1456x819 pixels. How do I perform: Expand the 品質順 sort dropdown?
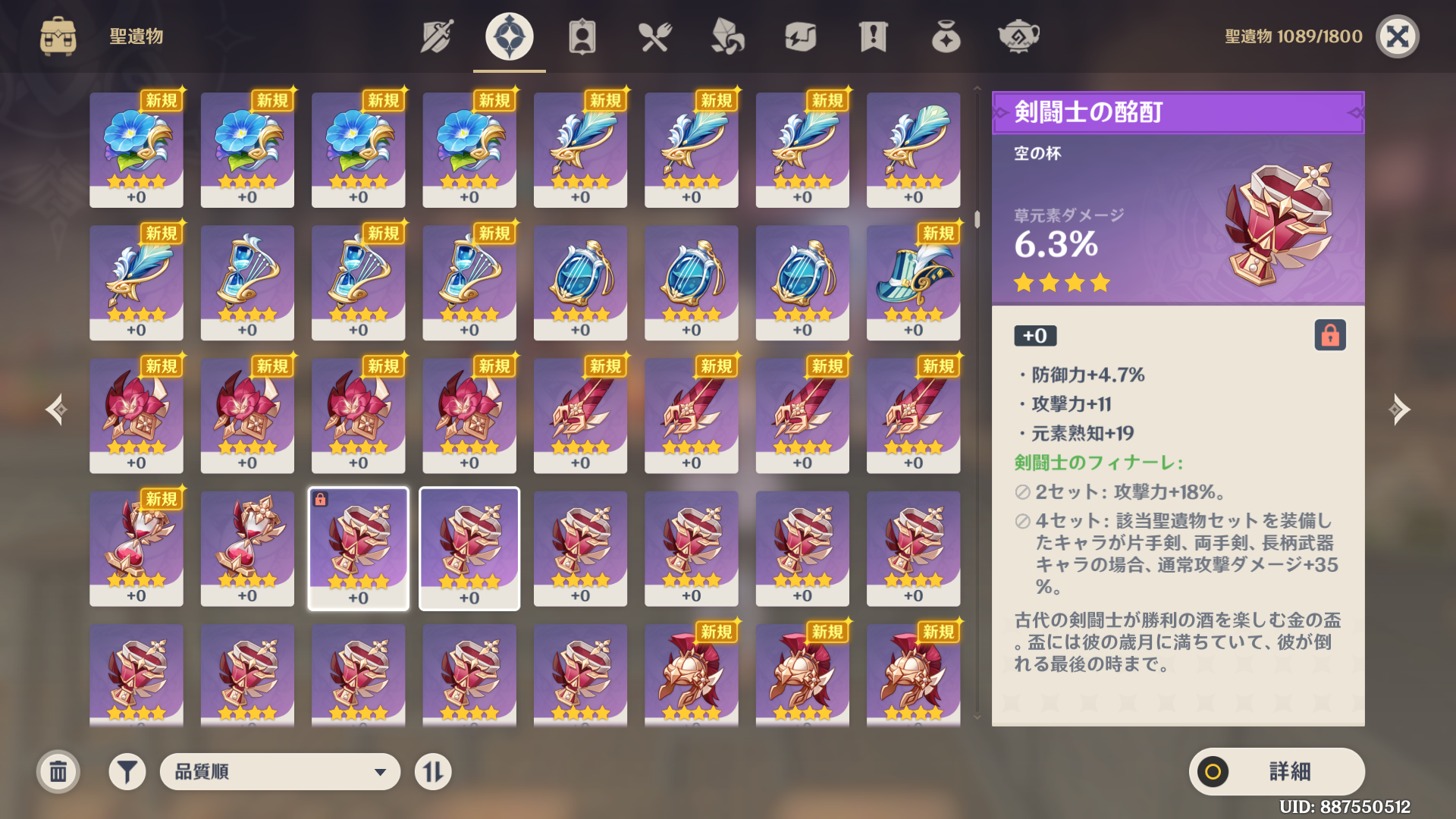[x=280, y=772]
